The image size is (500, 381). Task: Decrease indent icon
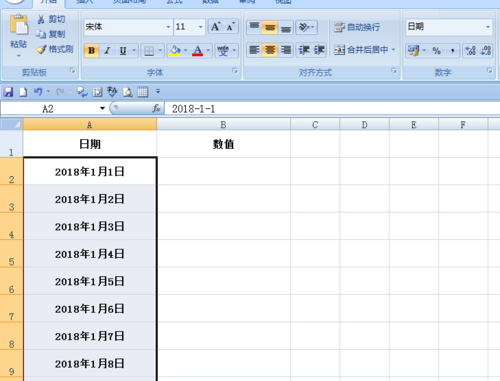tap(304, 50)
